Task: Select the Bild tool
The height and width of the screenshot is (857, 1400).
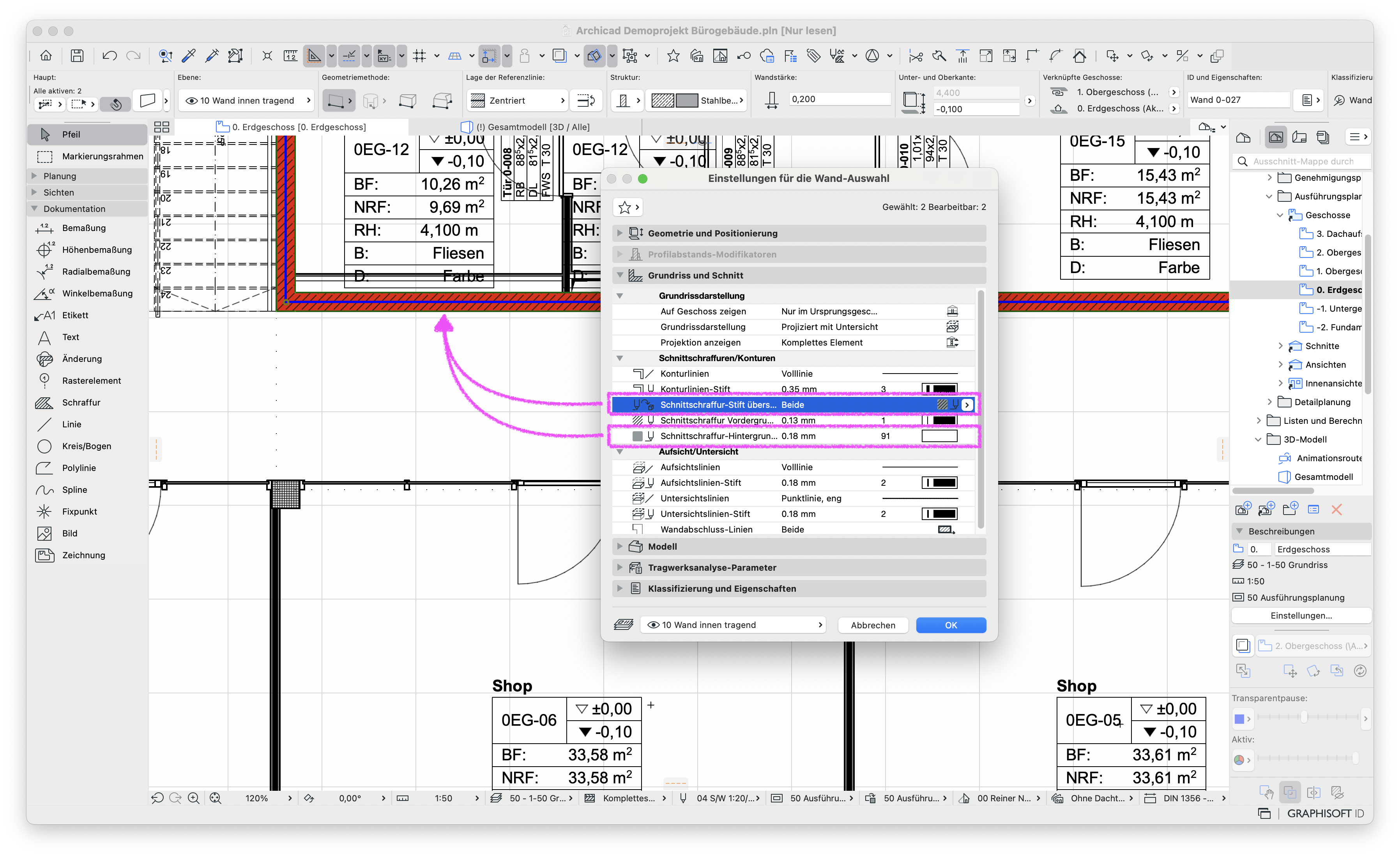Action: 88,533
